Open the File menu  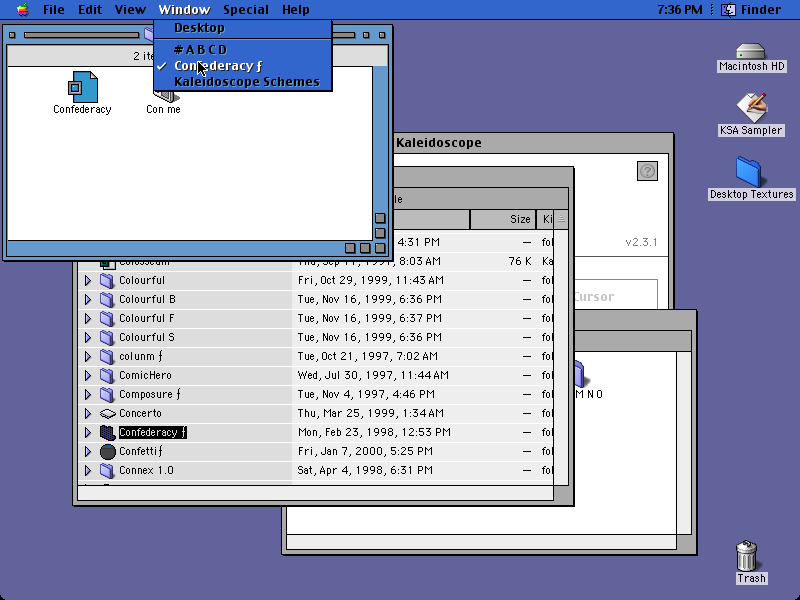pos(54,10)
